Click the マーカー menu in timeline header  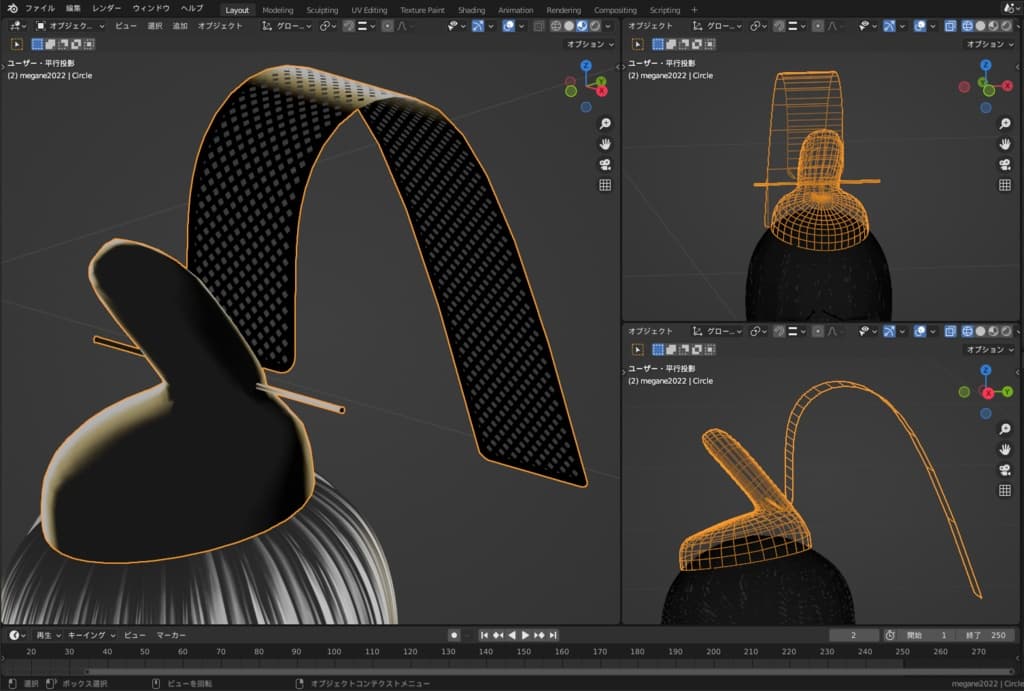[171, 635]
